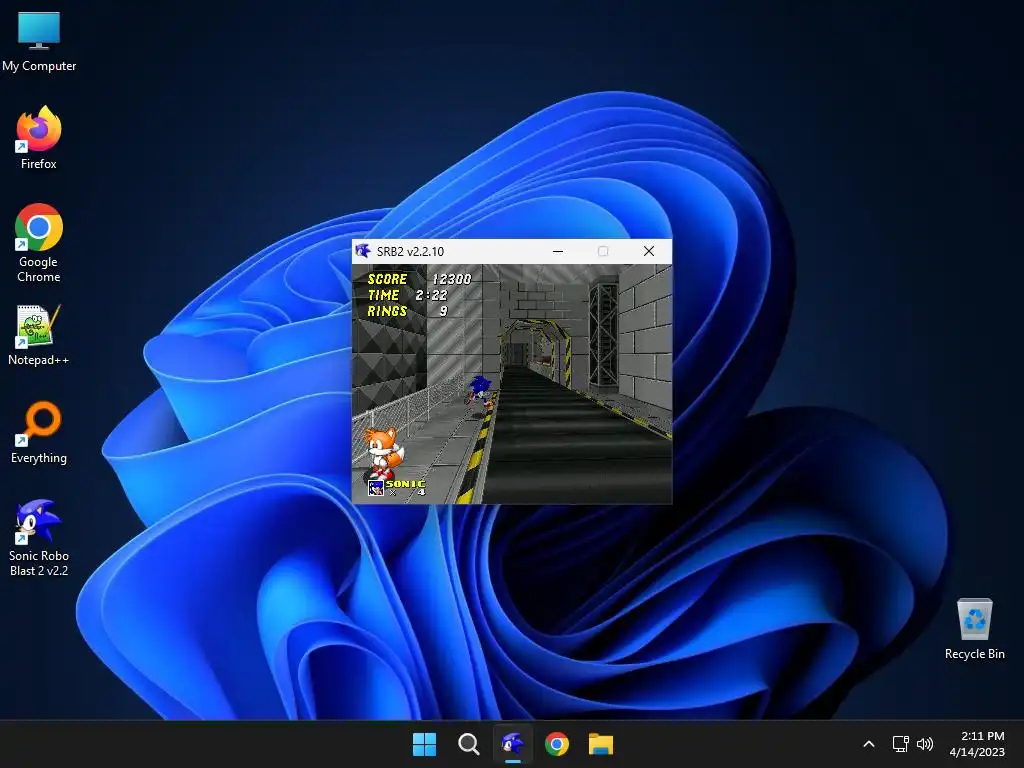Minimize the SRB2 v2.2.10 window
1024x768 pixels.
coord(558,251)
